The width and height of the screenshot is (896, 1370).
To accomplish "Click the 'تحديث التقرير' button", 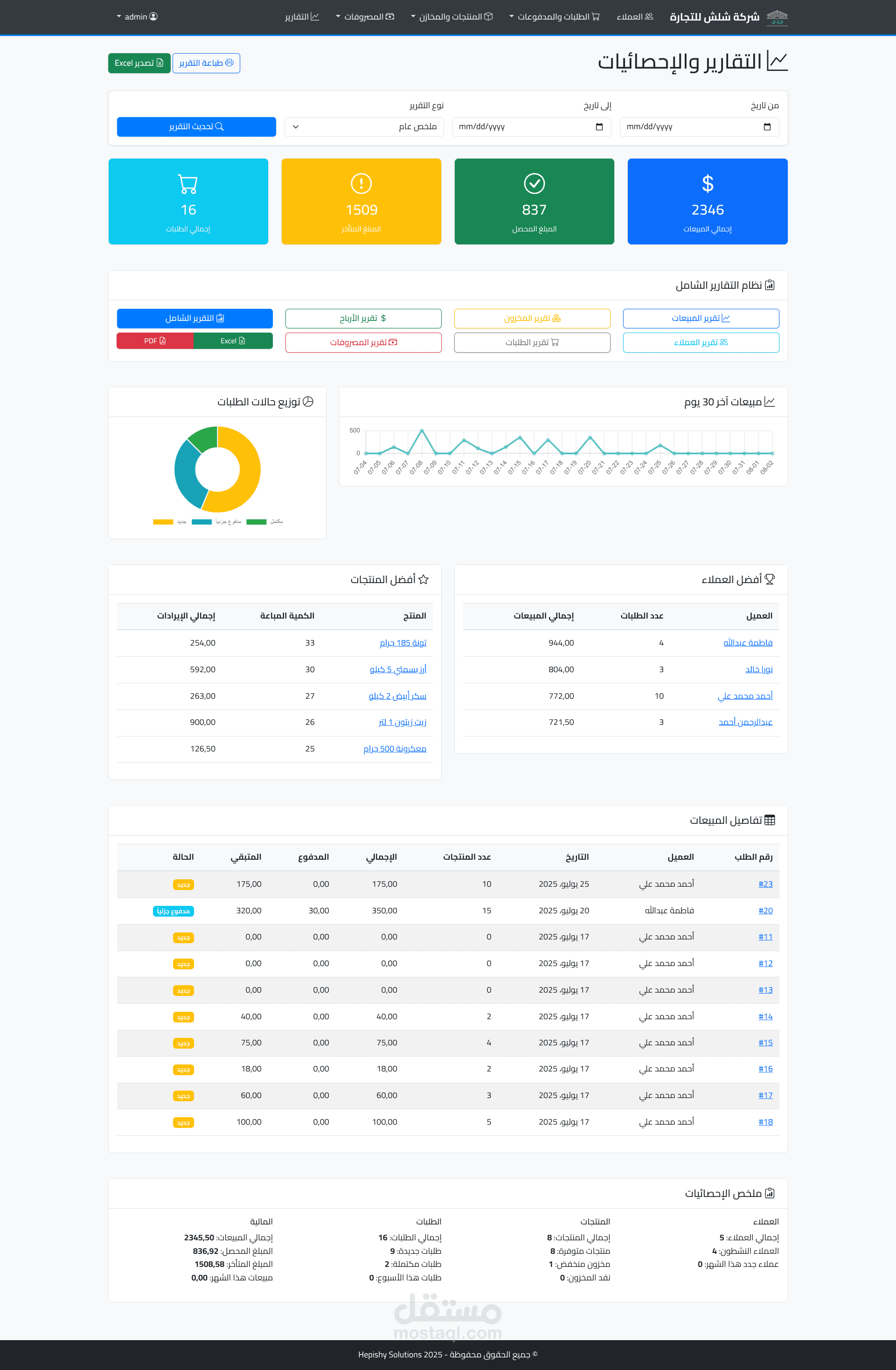I will pyautogui.click(x=196, y=126).
